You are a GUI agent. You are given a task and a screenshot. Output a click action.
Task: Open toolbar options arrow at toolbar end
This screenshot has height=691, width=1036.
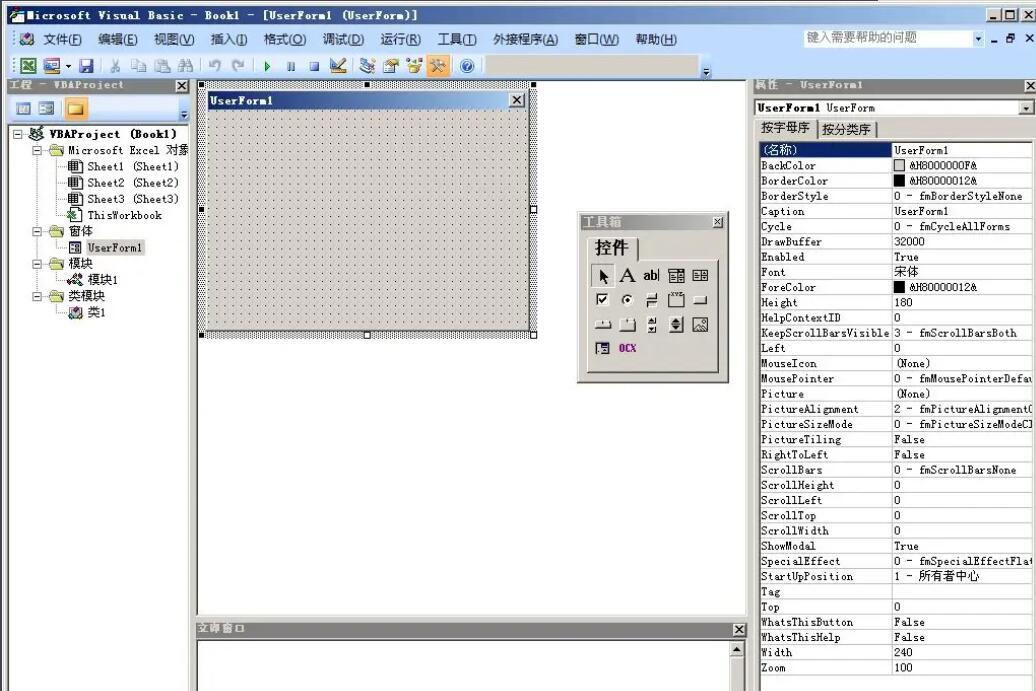(706, 71)
